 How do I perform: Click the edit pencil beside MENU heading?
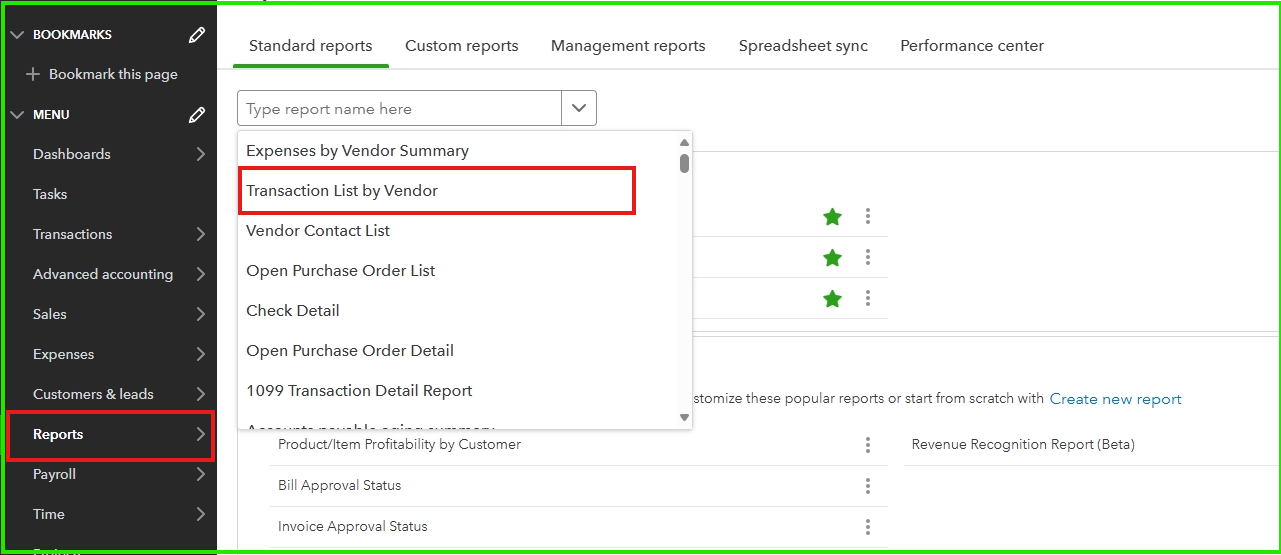(x=197, y=115)
